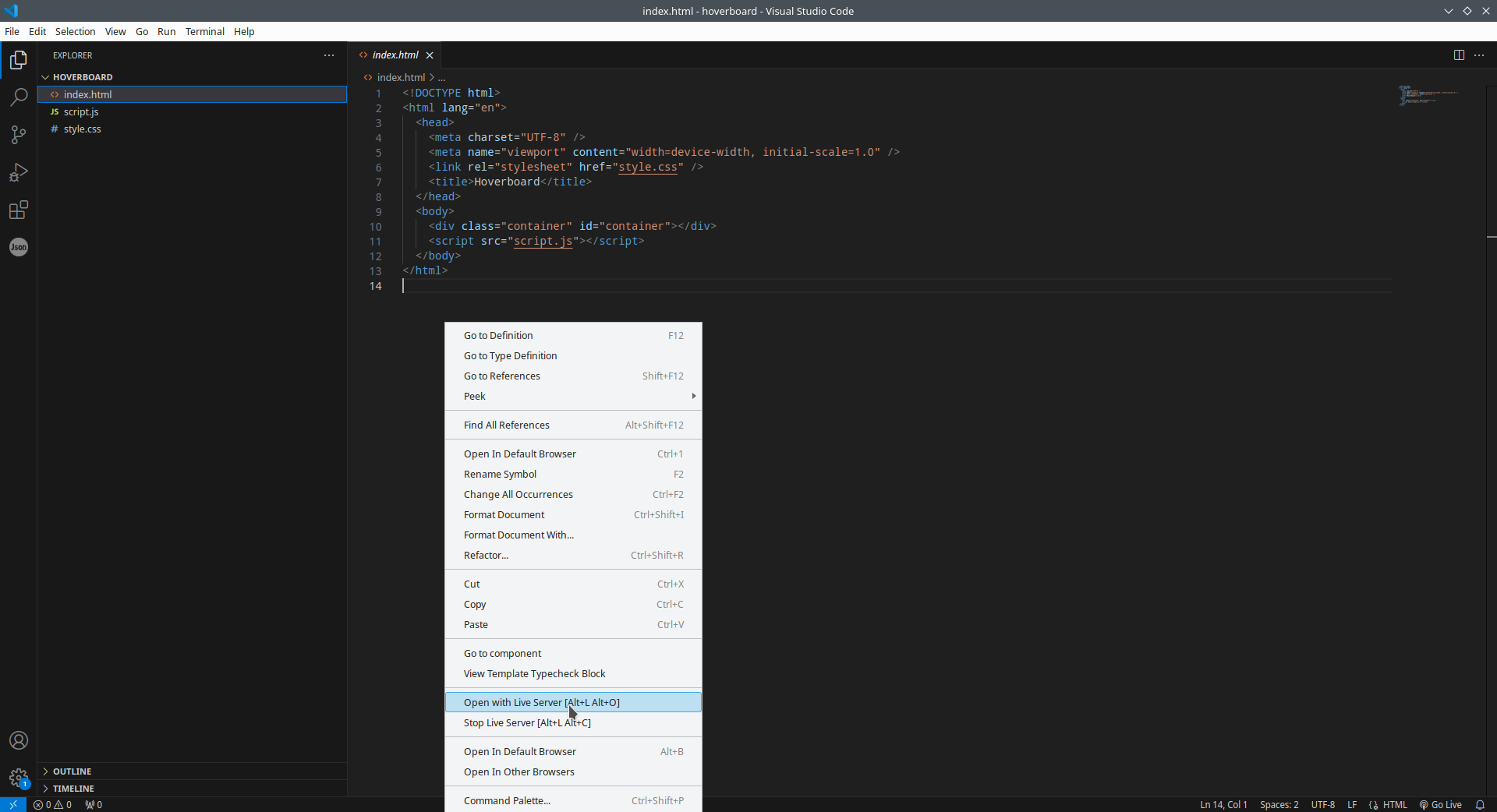
Task: Click the Json extension icon in activity bar
Action: (19, 247)
